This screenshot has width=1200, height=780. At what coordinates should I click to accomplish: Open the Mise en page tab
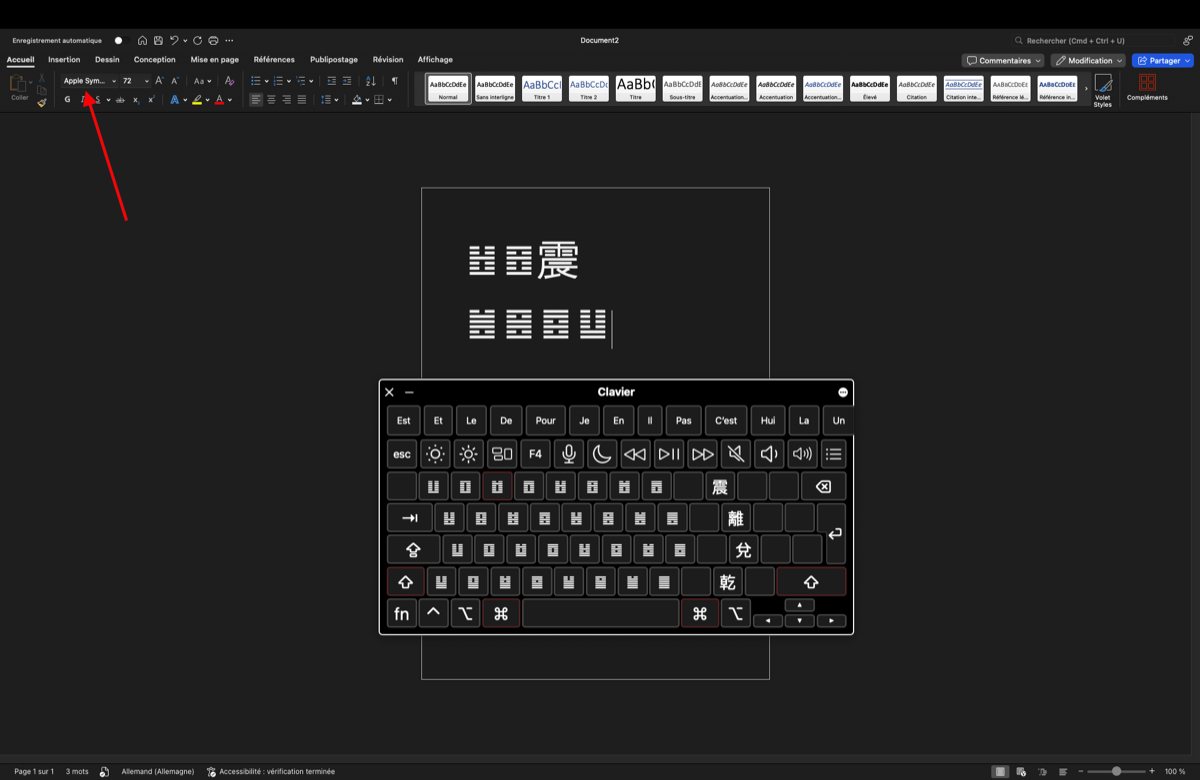[215, 60]
